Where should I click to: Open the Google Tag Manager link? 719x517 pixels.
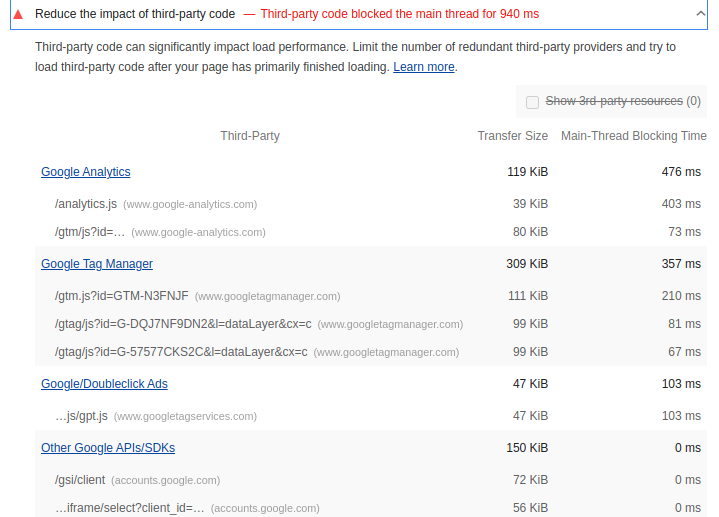(x=97, y=264)
